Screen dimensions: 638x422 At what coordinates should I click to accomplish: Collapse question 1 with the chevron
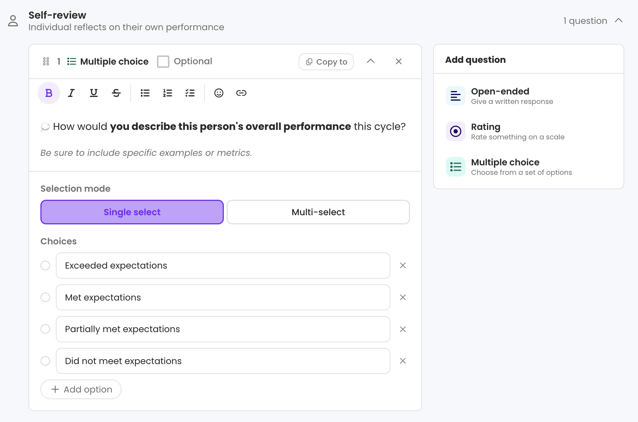pos(370,61)
